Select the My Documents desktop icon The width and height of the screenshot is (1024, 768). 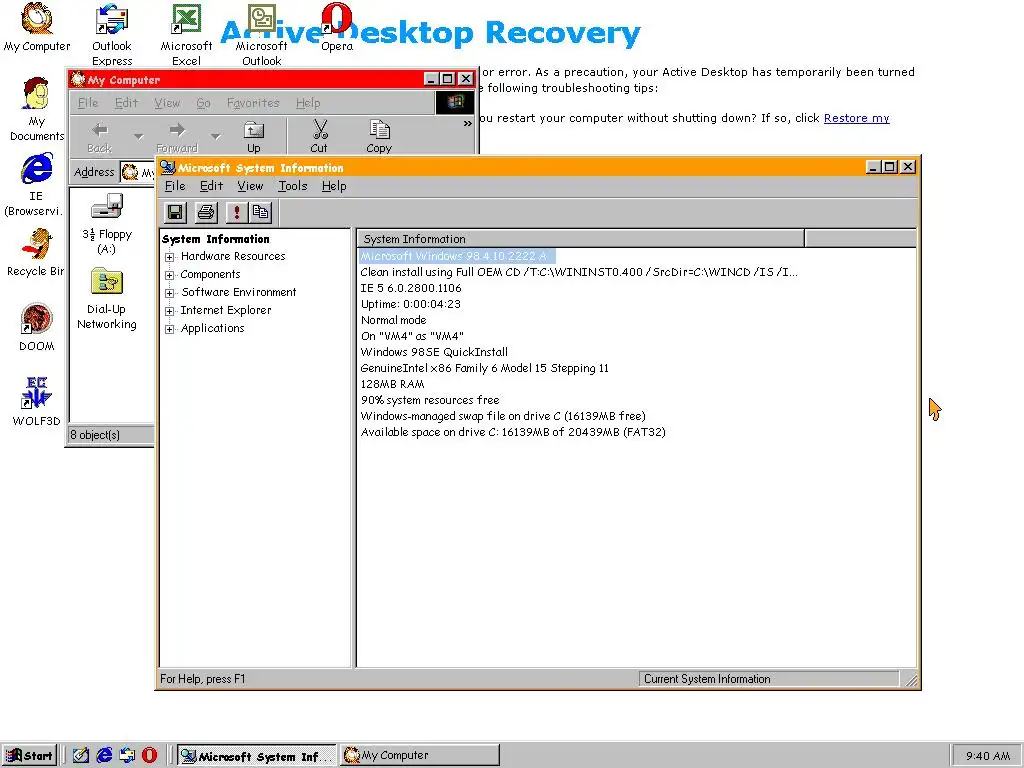point(37,109)
